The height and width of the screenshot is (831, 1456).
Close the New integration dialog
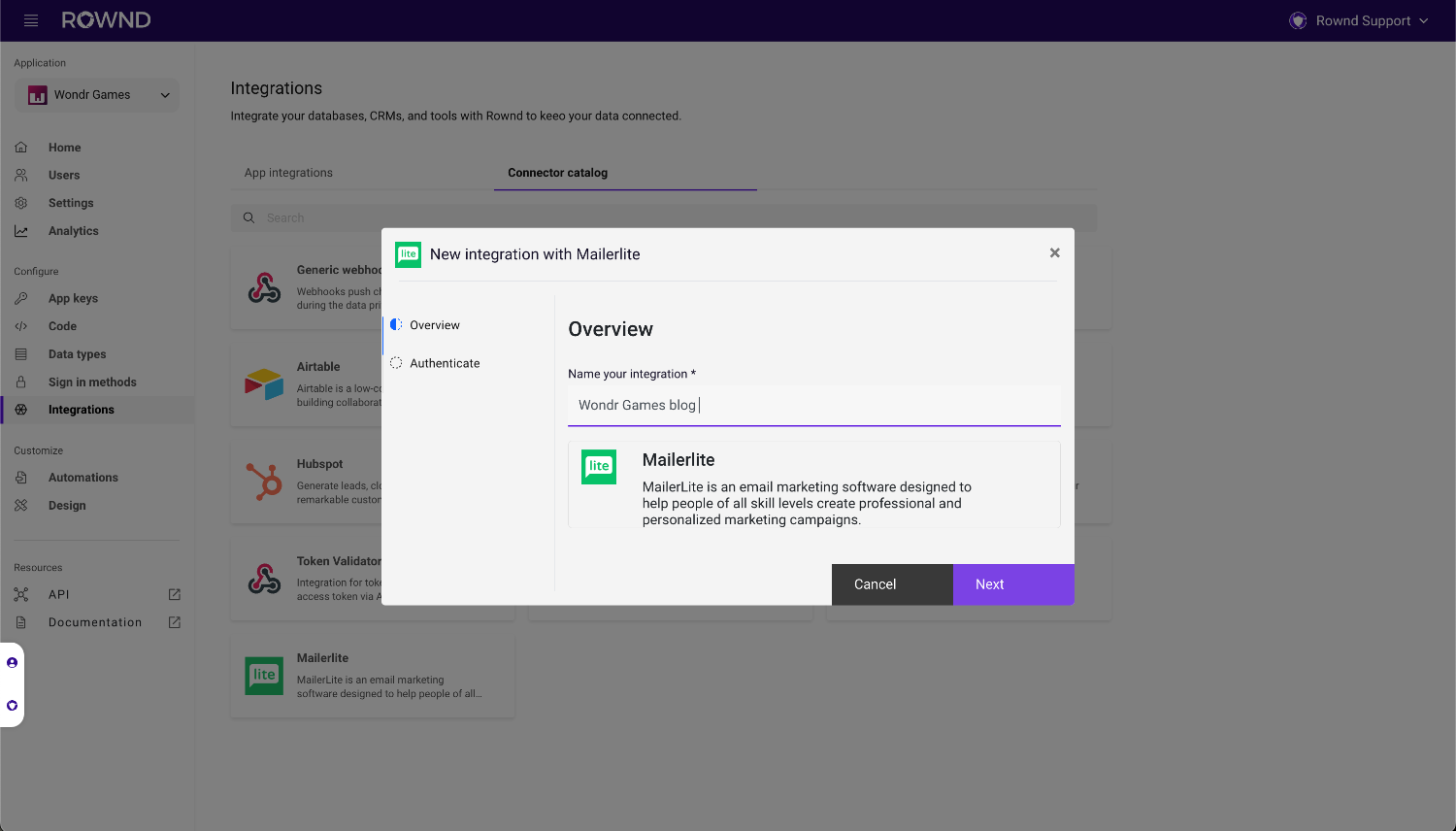click(1054, 253)
